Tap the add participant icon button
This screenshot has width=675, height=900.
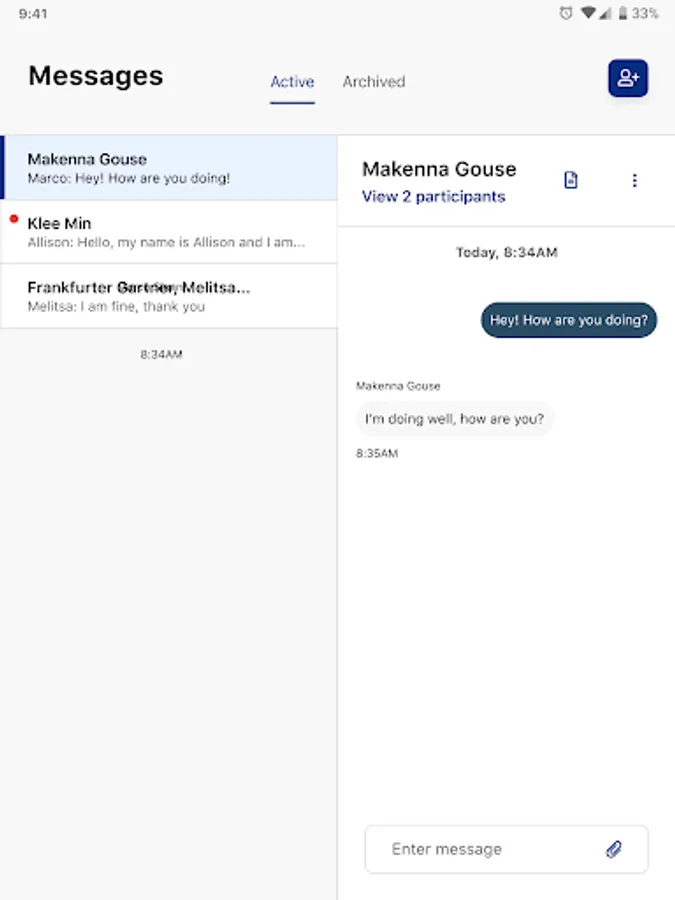(628, 78)
